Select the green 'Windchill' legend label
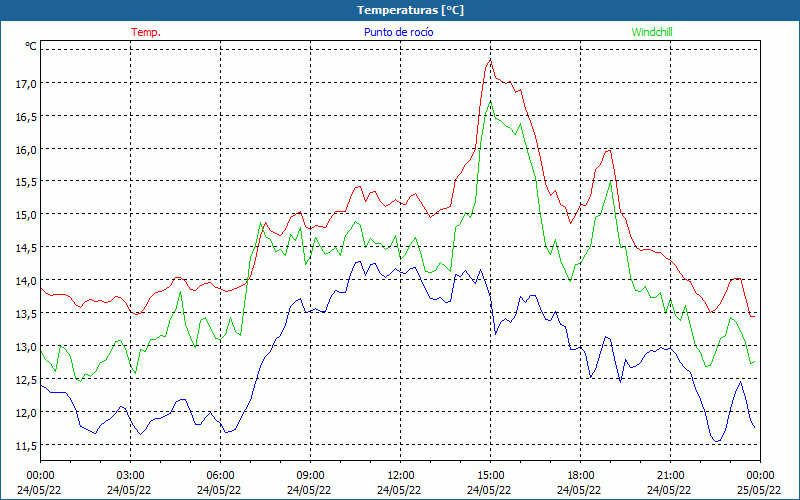The width and height of the screenshot is (800, 500). 652,32
